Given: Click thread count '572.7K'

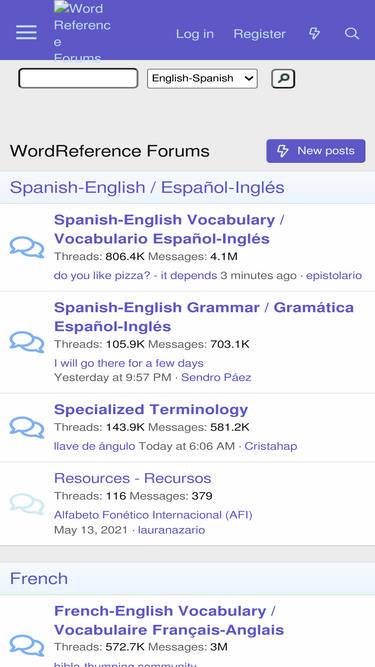Looking at the screenshot, I should point(125,647).
